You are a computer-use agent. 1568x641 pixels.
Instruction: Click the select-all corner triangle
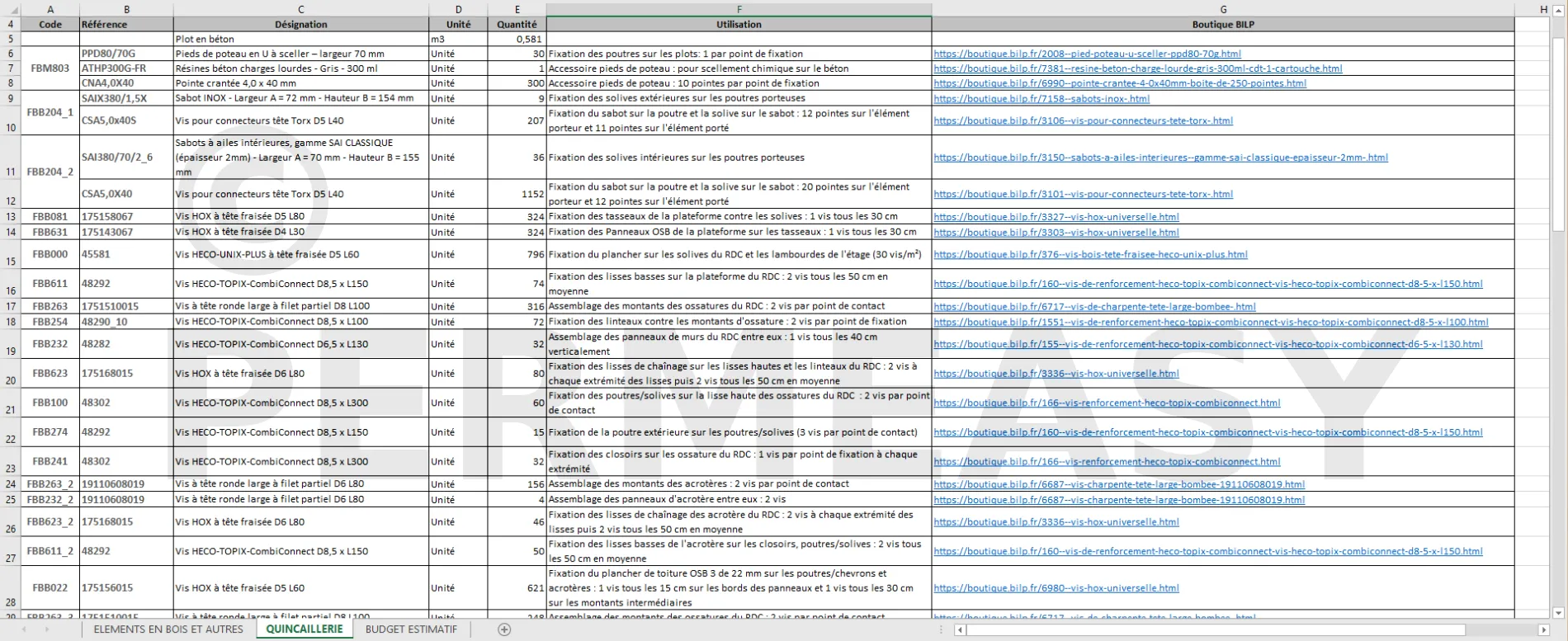(x=12, y=10)
